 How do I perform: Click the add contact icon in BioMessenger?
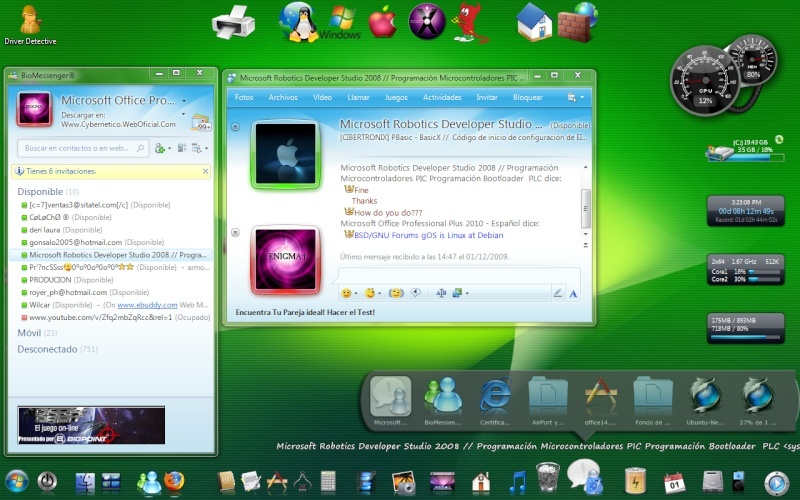coord(160,148)
